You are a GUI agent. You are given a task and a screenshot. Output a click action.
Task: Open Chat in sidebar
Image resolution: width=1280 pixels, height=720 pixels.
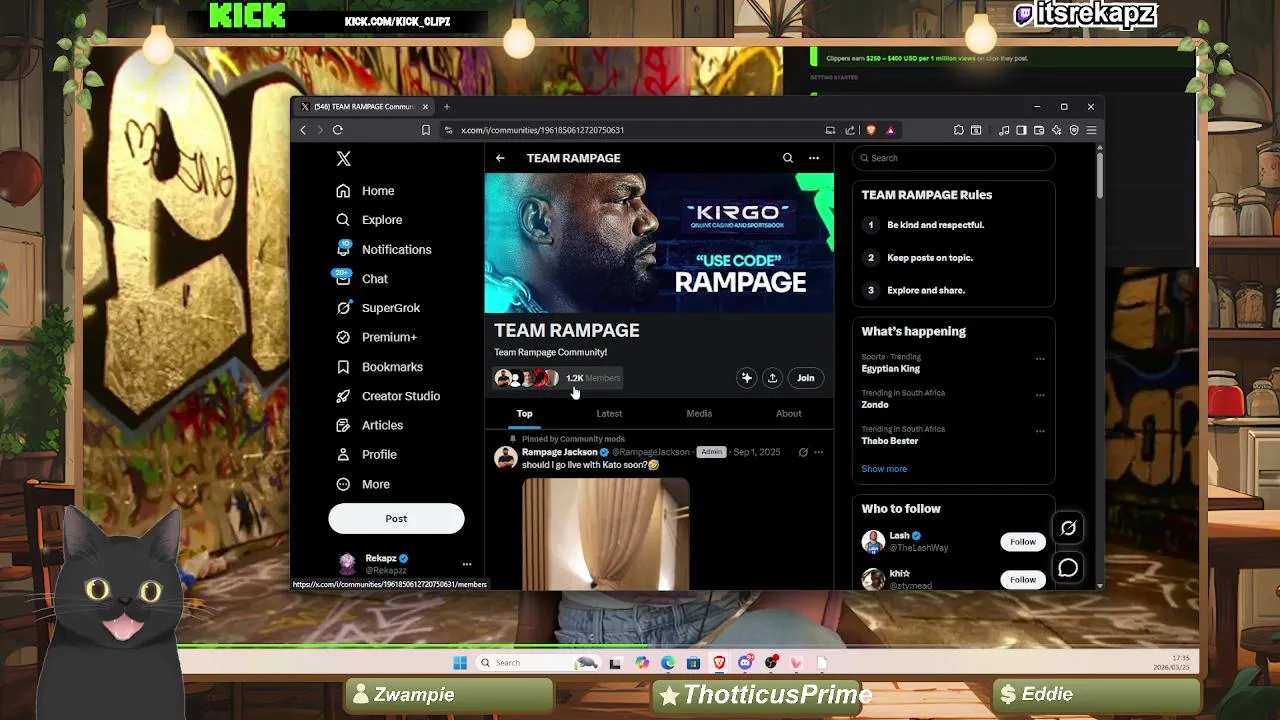click(x=362, y=279)
